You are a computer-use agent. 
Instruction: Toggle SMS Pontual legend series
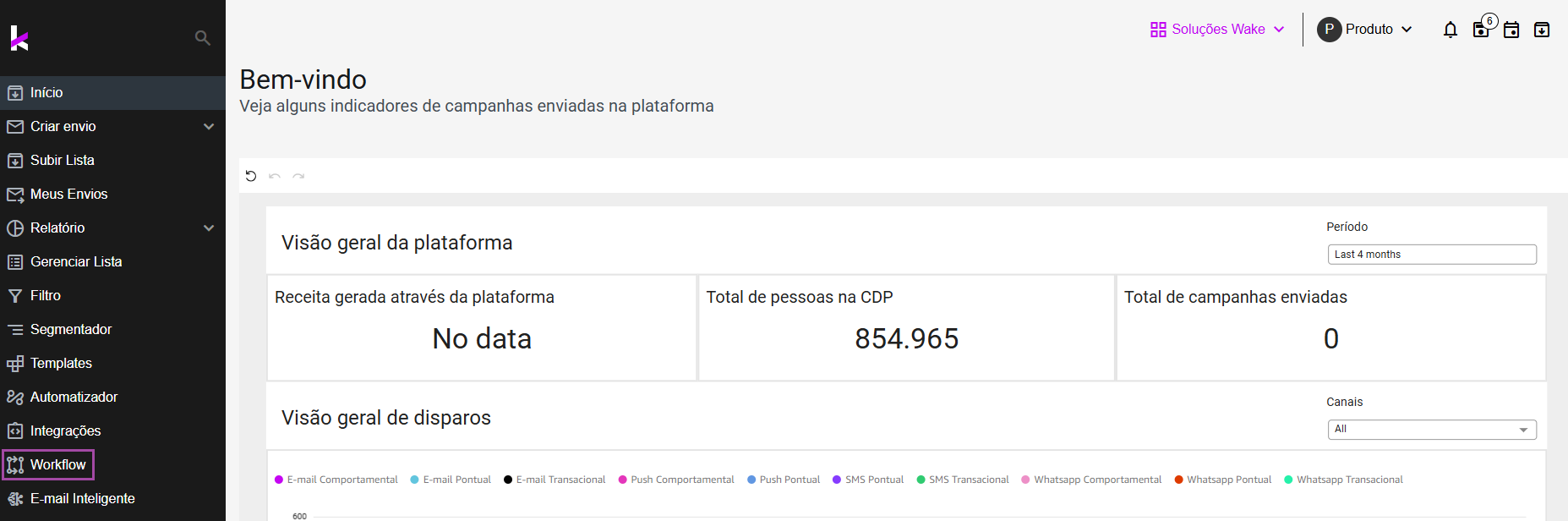click(868, 480)
